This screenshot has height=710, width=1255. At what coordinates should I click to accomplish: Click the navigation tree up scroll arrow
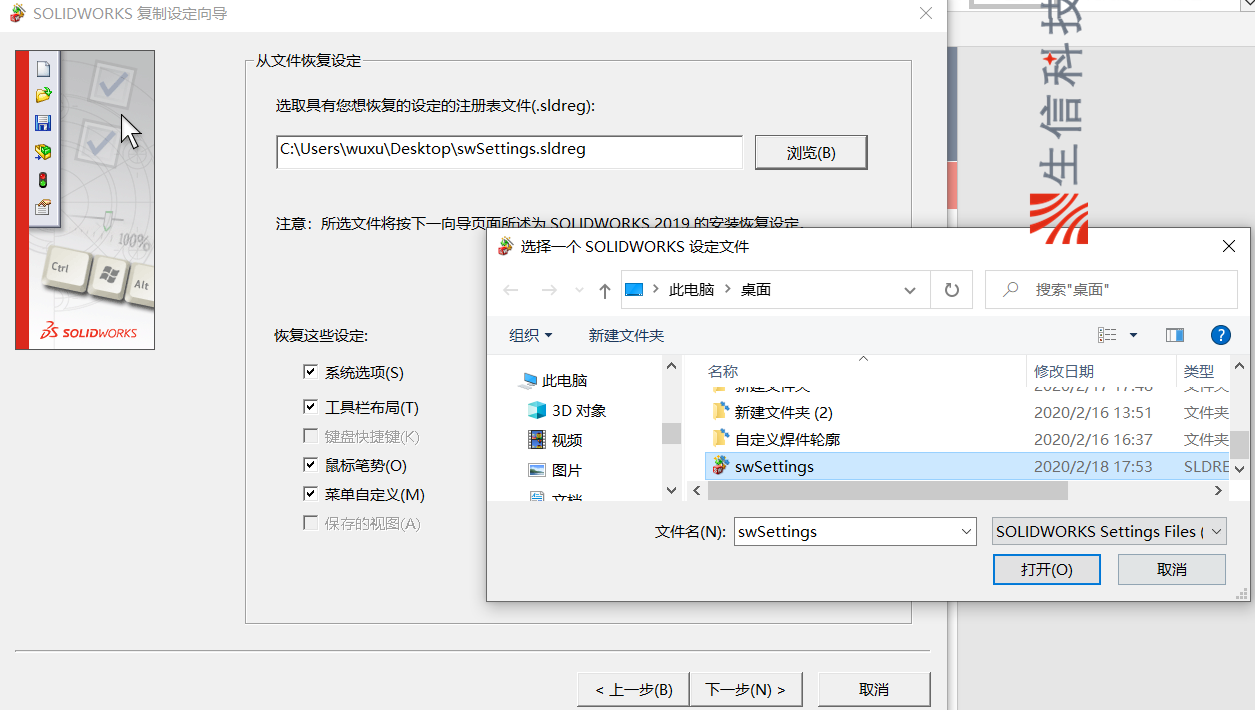[x=672, y=368]
